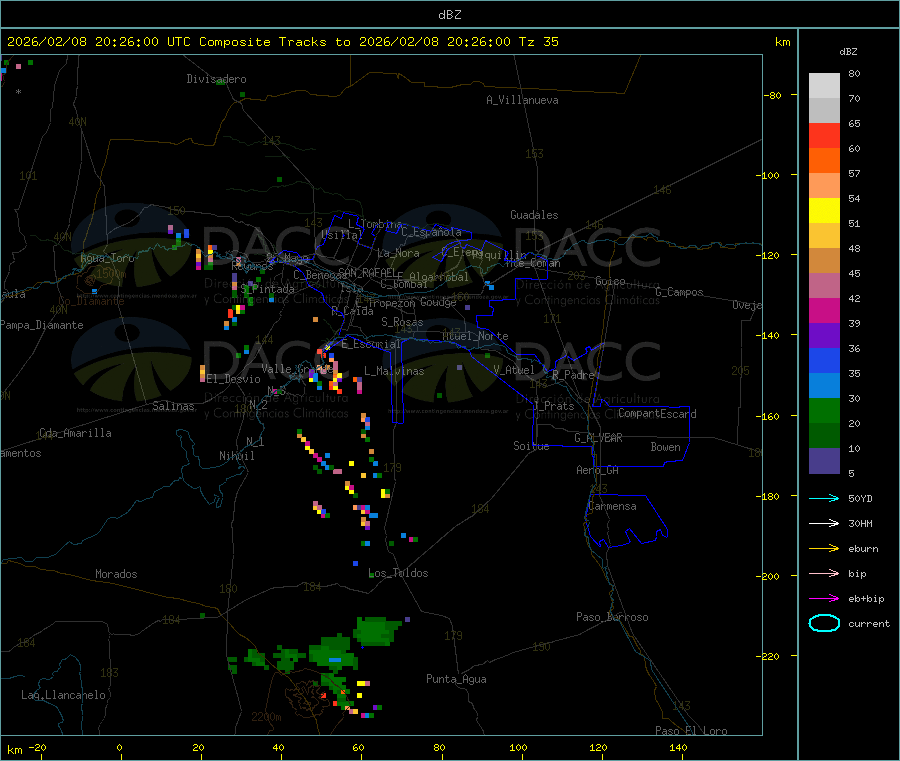Viewport: 900px width, 761px height.
Task: Click the J_Prats map label
Action: (x=553, y=406)
